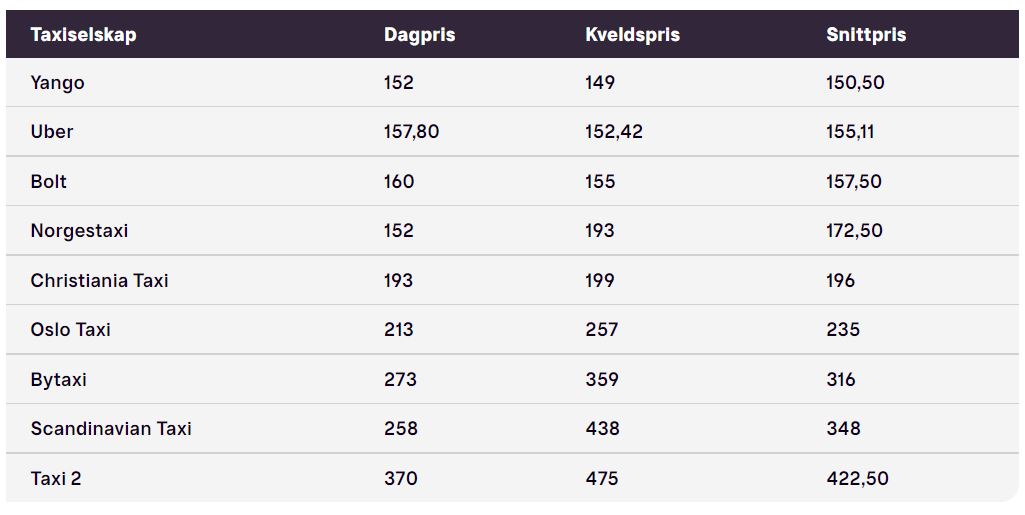Screen dimensions: 1025x515
Task: Click the Uber company cell
Action: tap(52, 131)
